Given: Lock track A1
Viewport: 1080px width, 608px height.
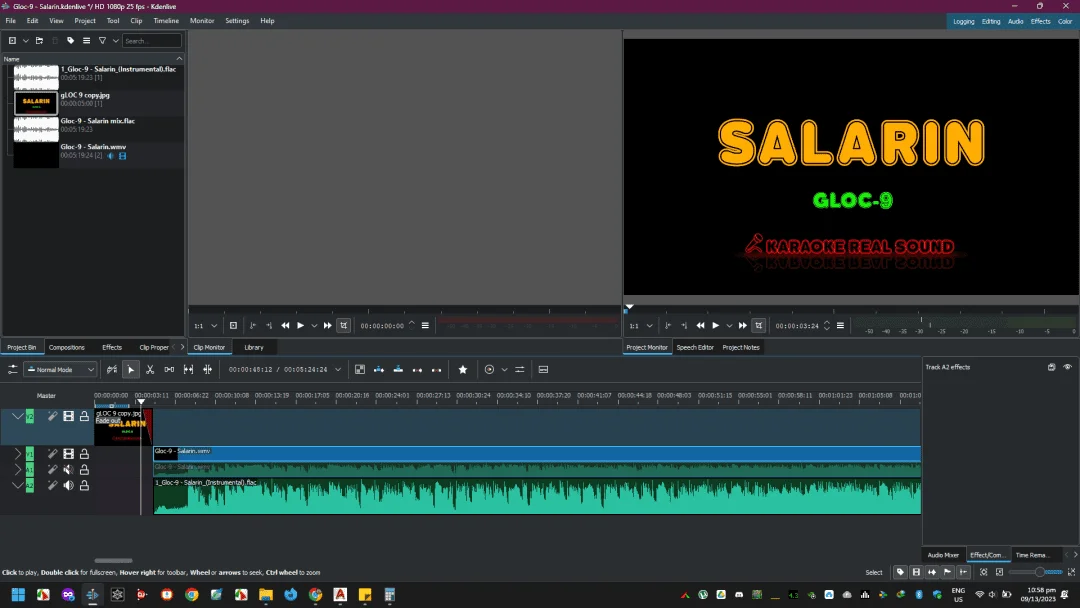Looking at the screenshot, I should pos(84,470).
